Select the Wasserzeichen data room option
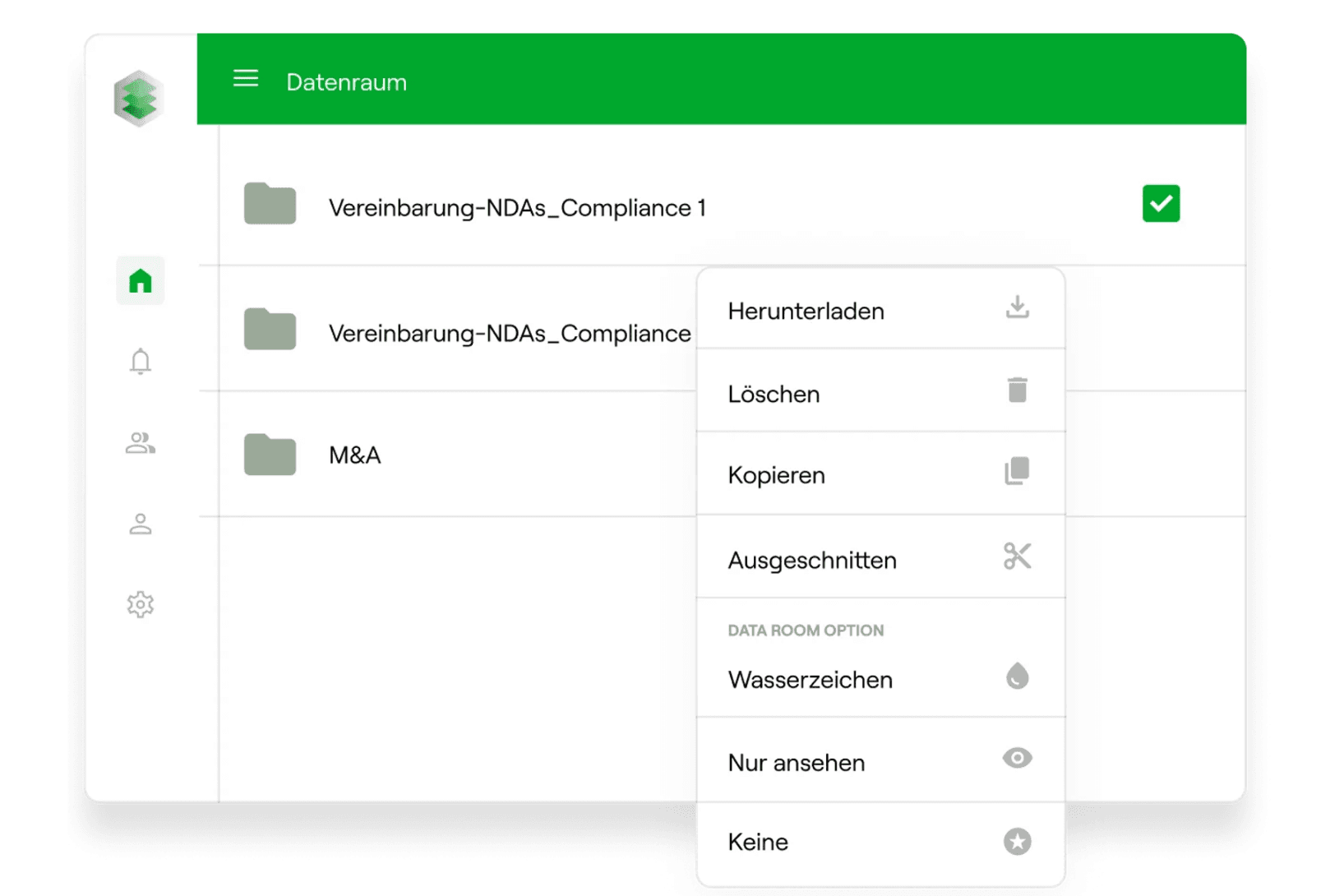This screenshot has height=896, width=1344. [880, 679]
